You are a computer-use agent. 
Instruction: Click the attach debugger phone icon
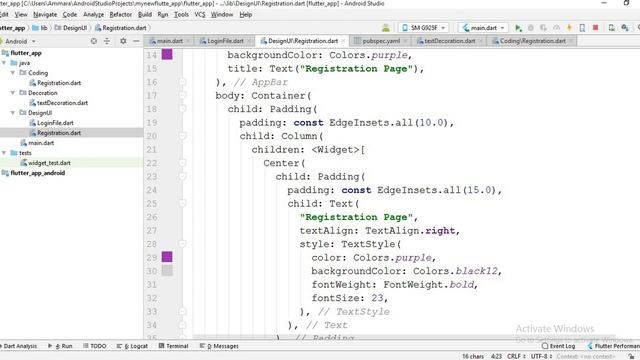tap(582, 28)
